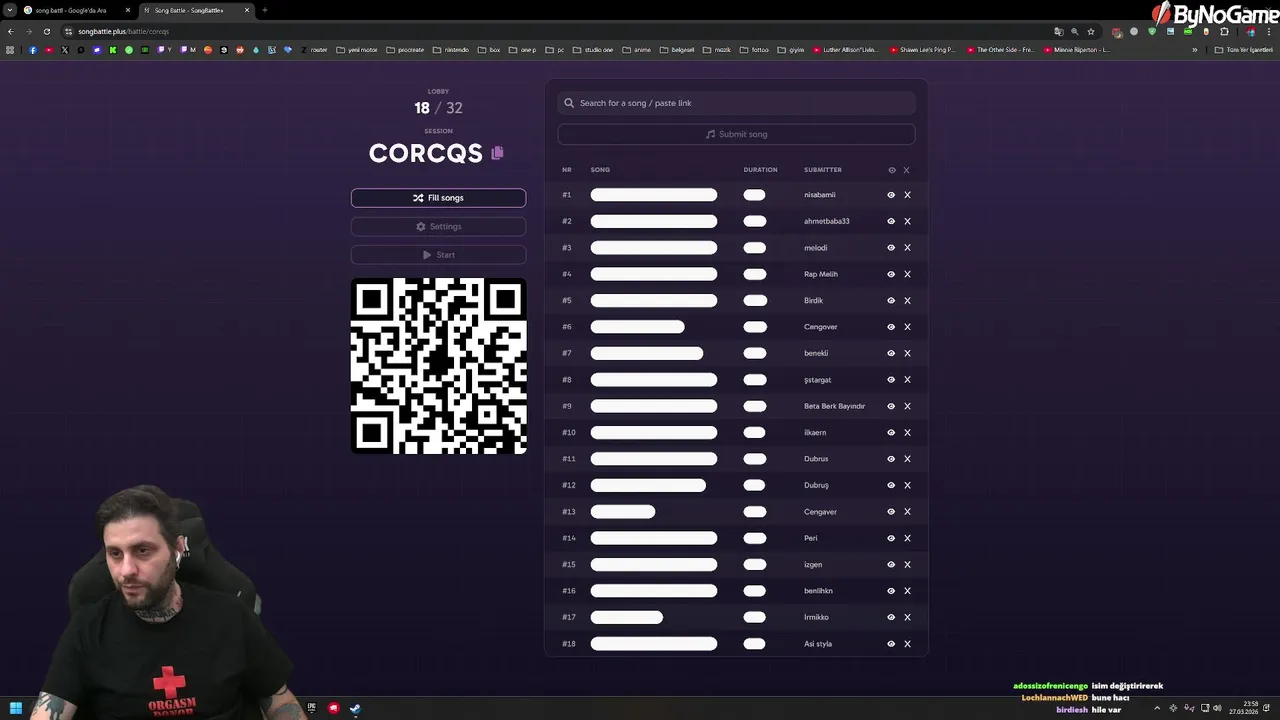Open the Chrome tab search dropdown
This screenshot has height=720, width=1280.
(x=10, y=10)
